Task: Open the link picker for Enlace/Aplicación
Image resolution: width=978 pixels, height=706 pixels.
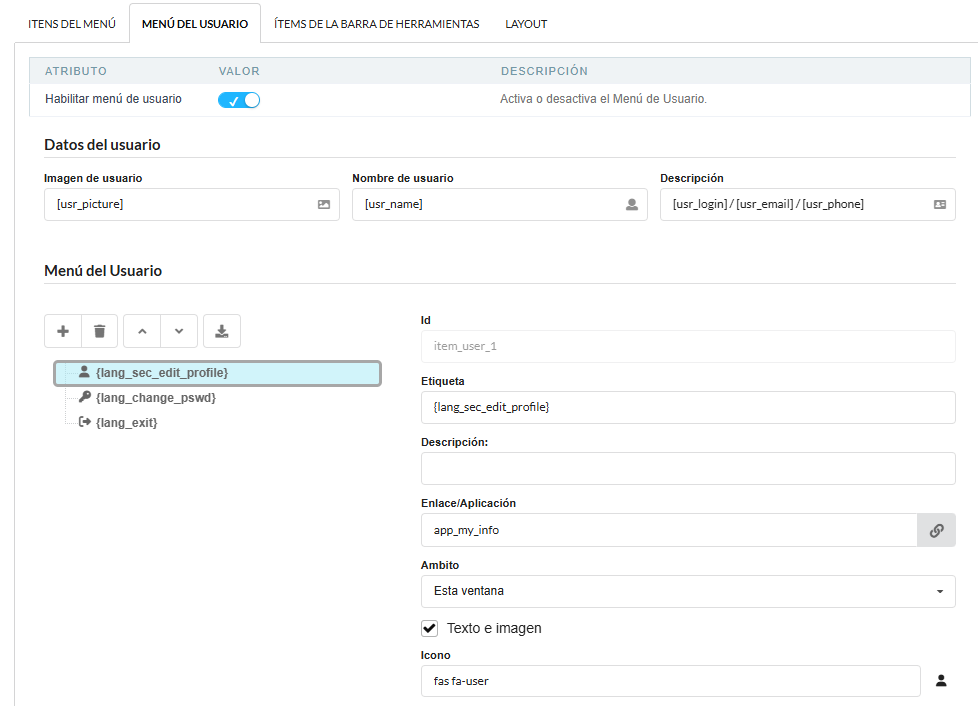Action: tap(937, 529)
